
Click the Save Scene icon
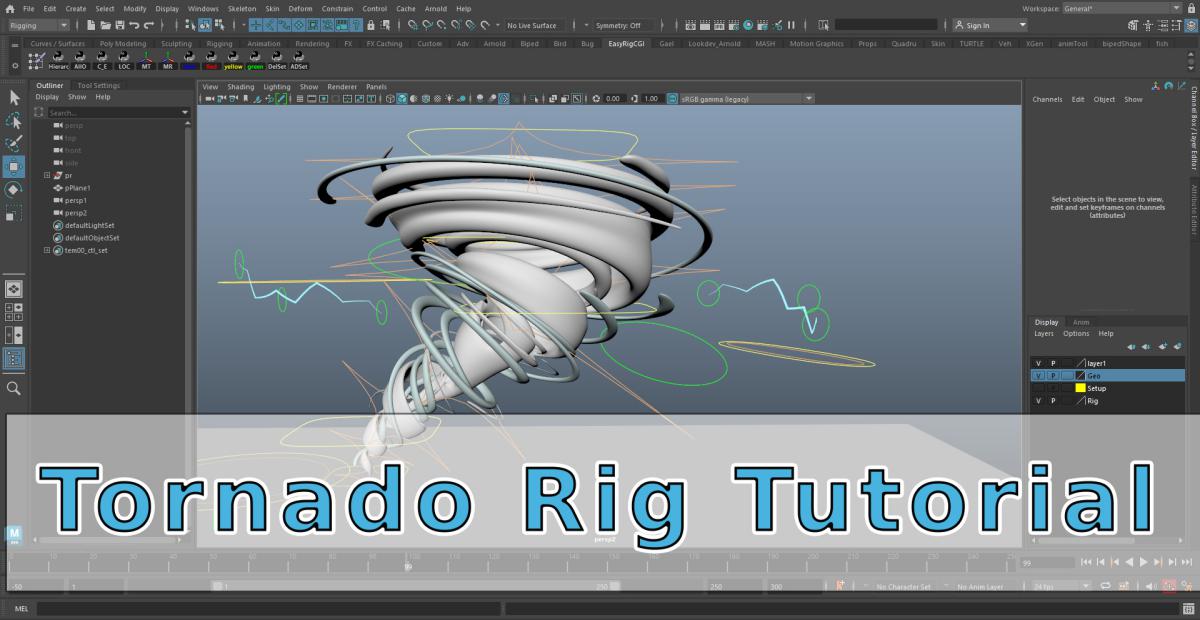coord(121,25)
